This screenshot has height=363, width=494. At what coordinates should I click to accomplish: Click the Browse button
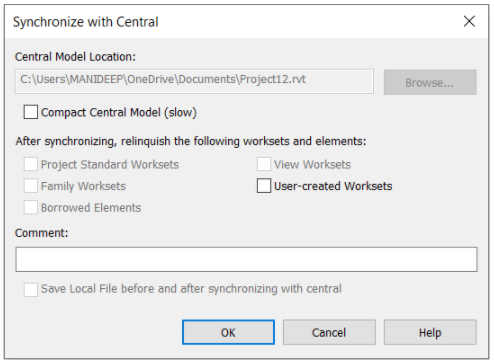[x=430, y=82]
